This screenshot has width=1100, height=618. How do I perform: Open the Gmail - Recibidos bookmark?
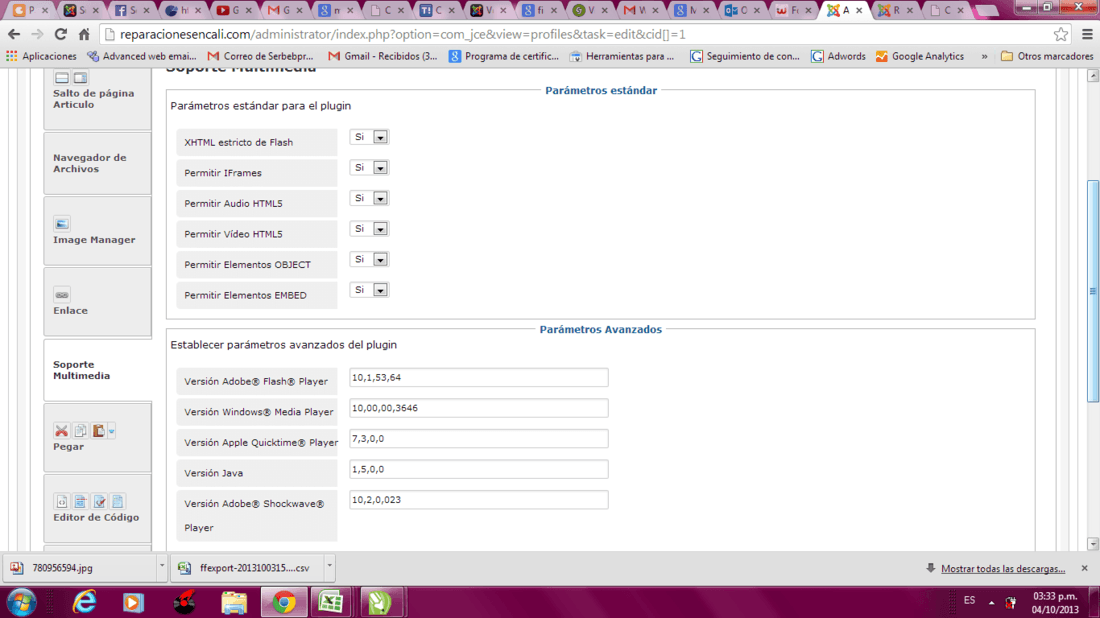point(383,56)
